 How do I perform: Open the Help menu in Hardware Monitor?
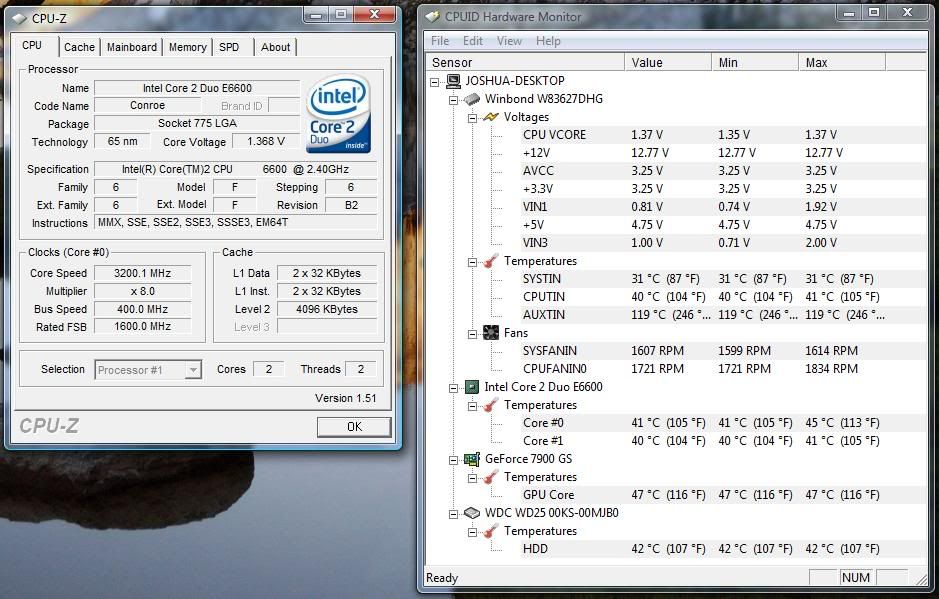click(x=548, y=41)
